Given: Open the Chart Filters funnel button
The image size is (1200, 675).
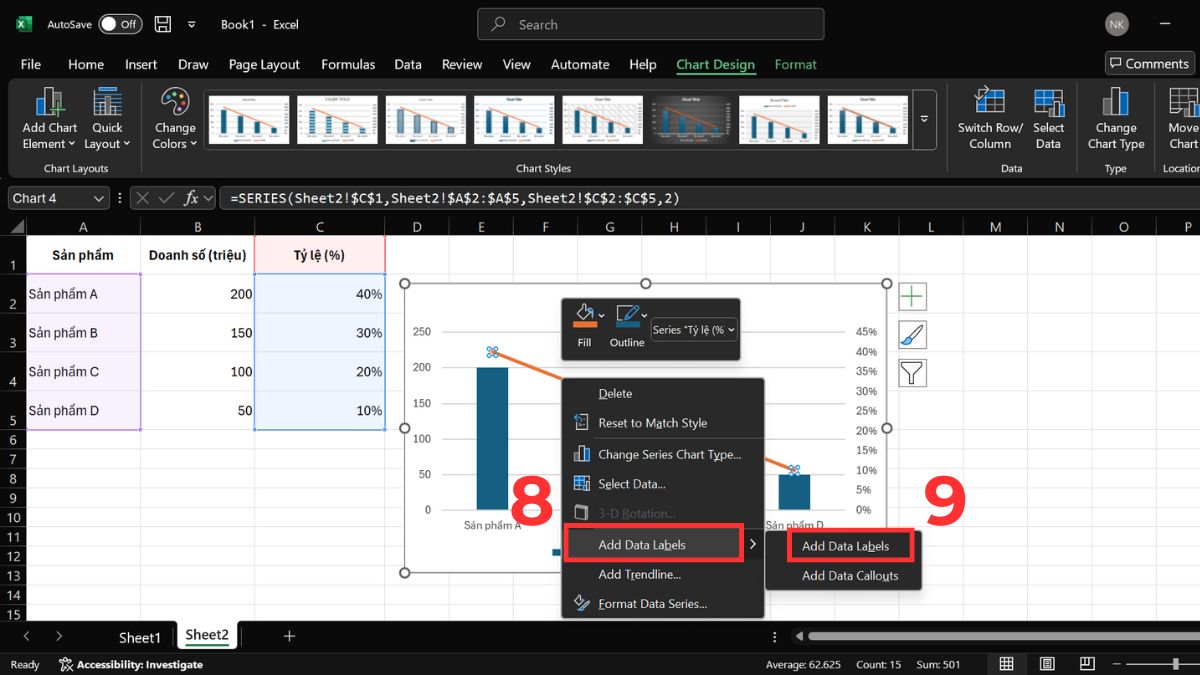Looking at the screenshot, I should pos(912,373).
